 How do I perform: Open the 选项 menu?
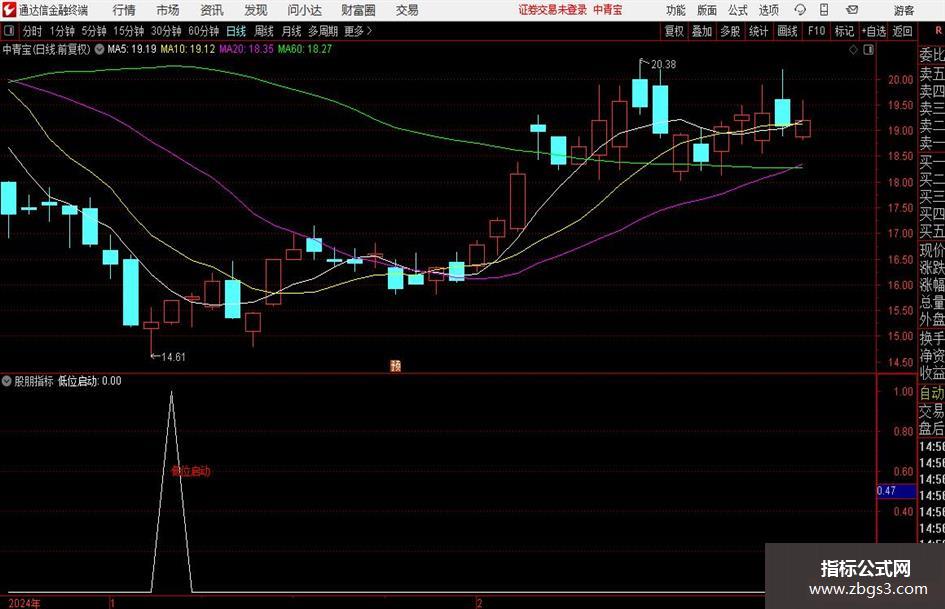[768, 10]
